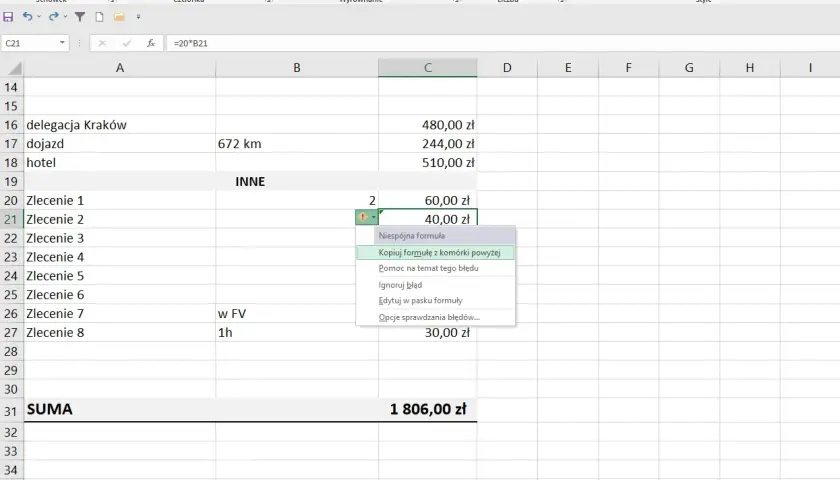Select column B header
This screenshot has width=840, height=480.
(297, 68)
